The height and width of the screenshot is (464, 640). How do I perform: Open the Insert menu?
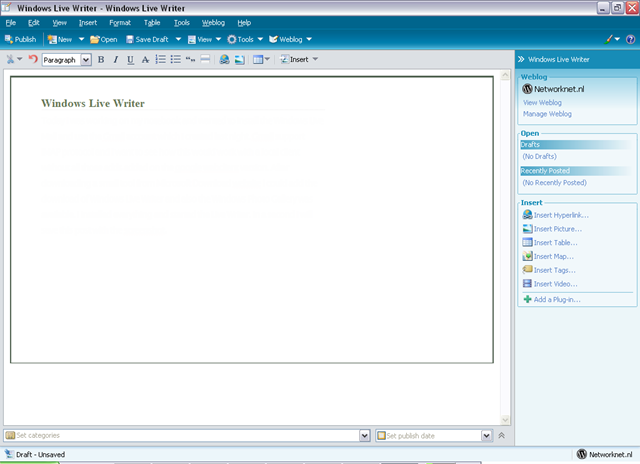[x=88, y=23]
